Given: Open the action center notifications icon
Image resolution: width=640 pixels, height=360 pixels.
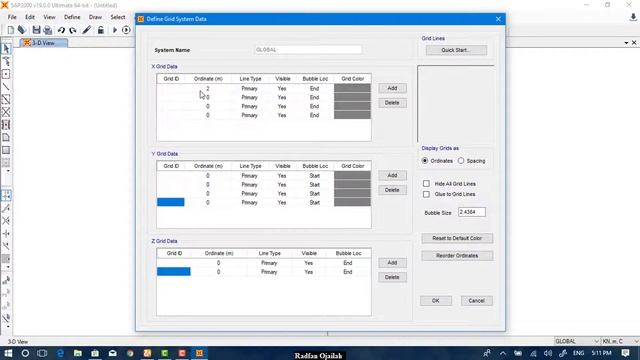Looking at the screenshot, I should tap(625, 353).
